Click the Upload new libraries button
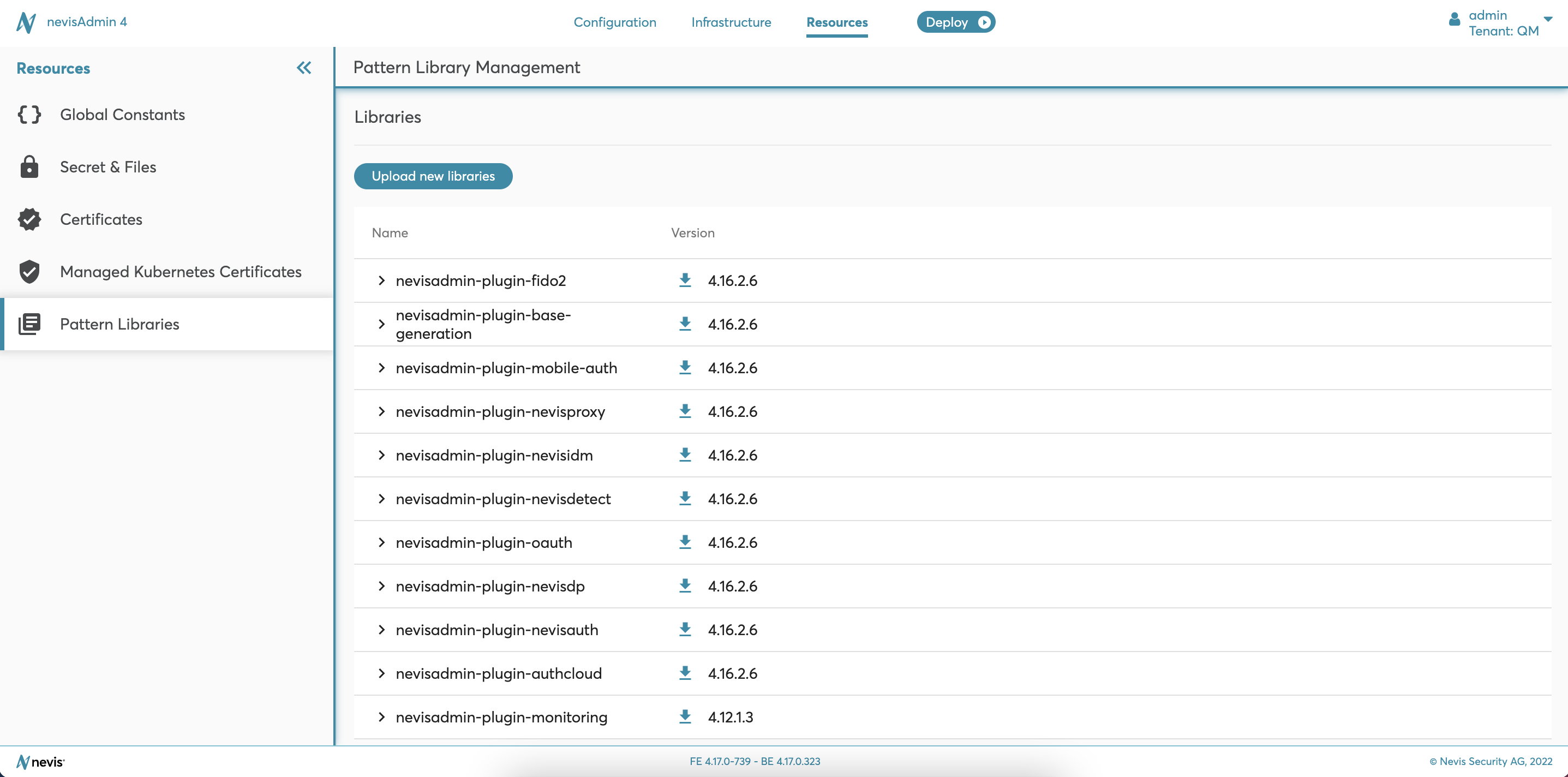1568x777 pixels. [433, 176]
